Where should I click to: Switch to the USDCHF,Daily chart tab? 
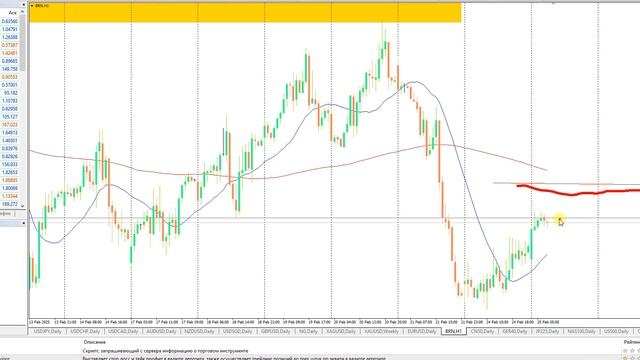pyautogui.click(x=85, y=331)
